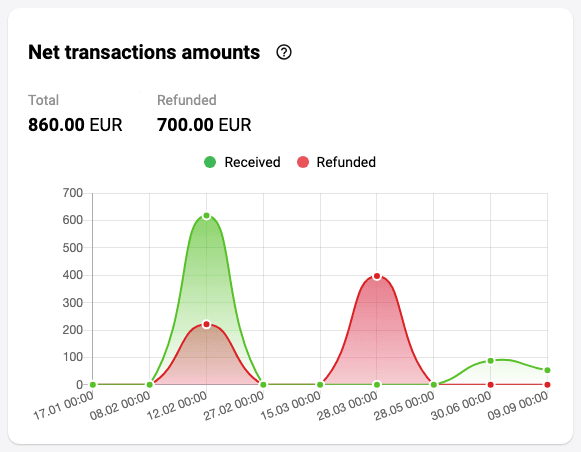Select the red Refunded point on 12.02
Image resolution: width=581 pixels, height=452 pixels.
click(x=206, y=325)
